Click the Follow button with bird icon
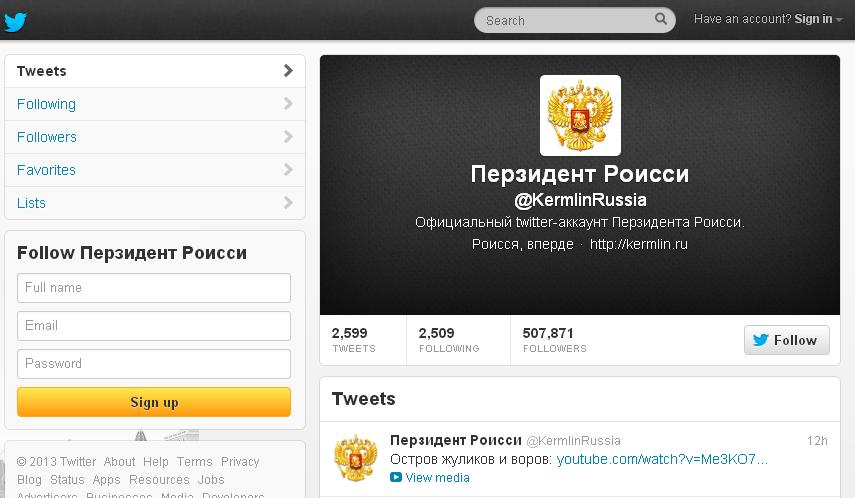The width and height of the screenshot is (855, 498). pyautogui.click(x=787, y=340)
